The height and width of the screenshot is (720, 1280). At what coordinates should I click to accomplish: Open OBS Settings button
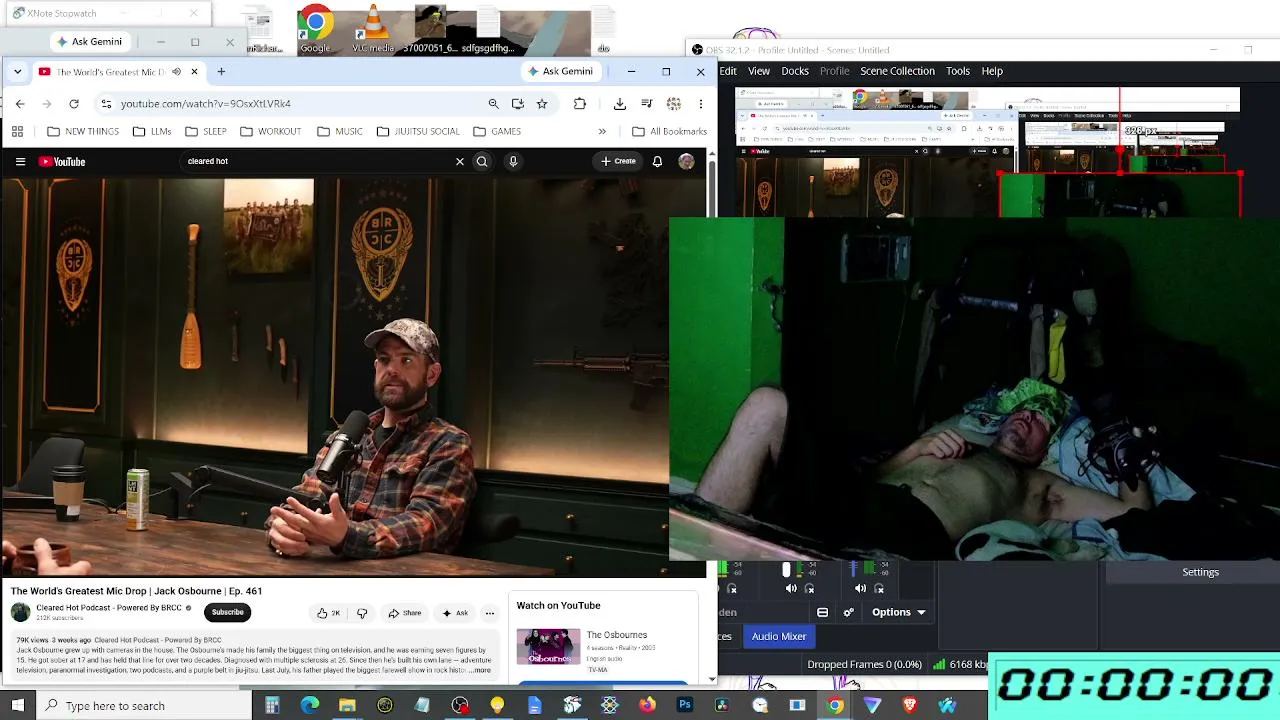[1200, 572]
